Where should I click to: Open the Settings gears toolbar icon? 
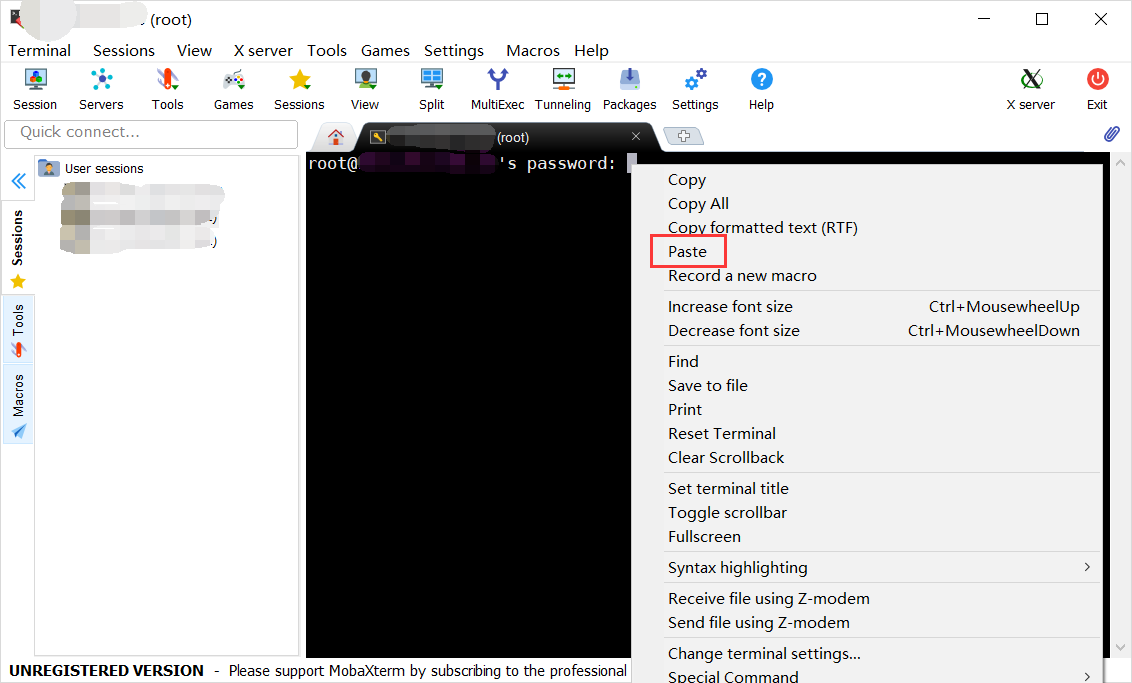click(x=695, y=90)
